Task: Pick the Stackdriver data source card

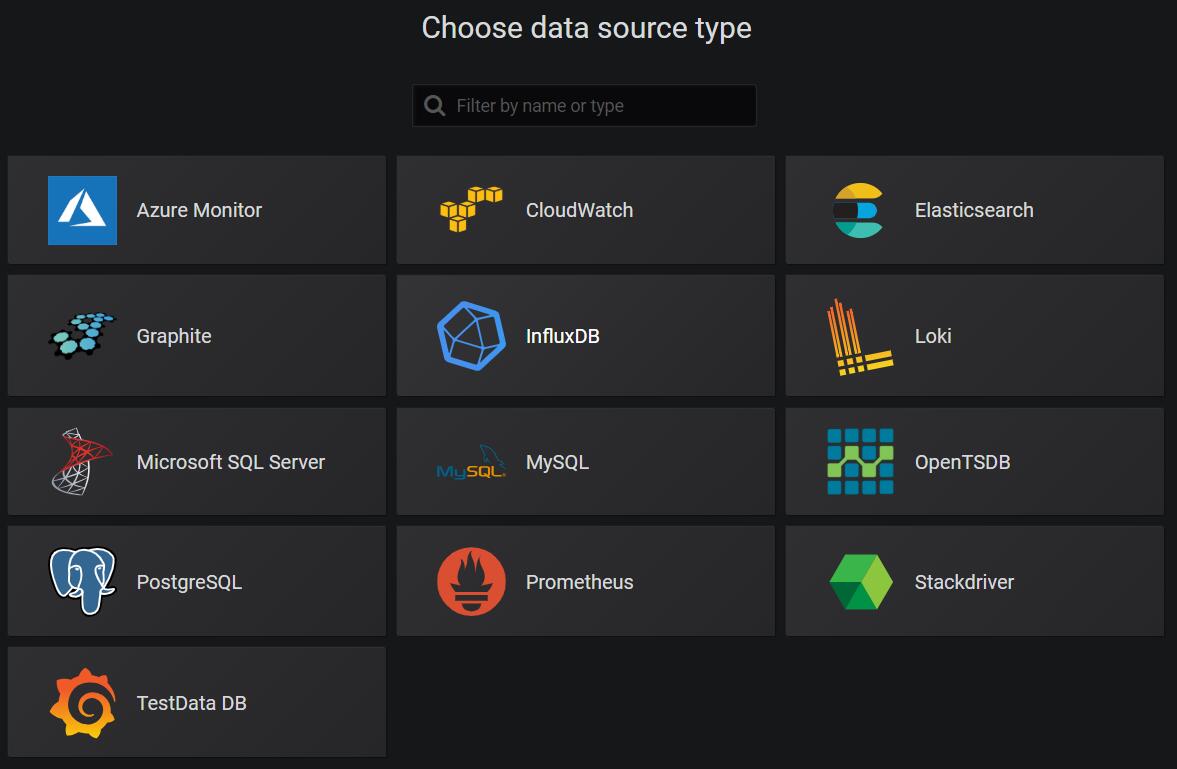Action: (x=974, y=580)
